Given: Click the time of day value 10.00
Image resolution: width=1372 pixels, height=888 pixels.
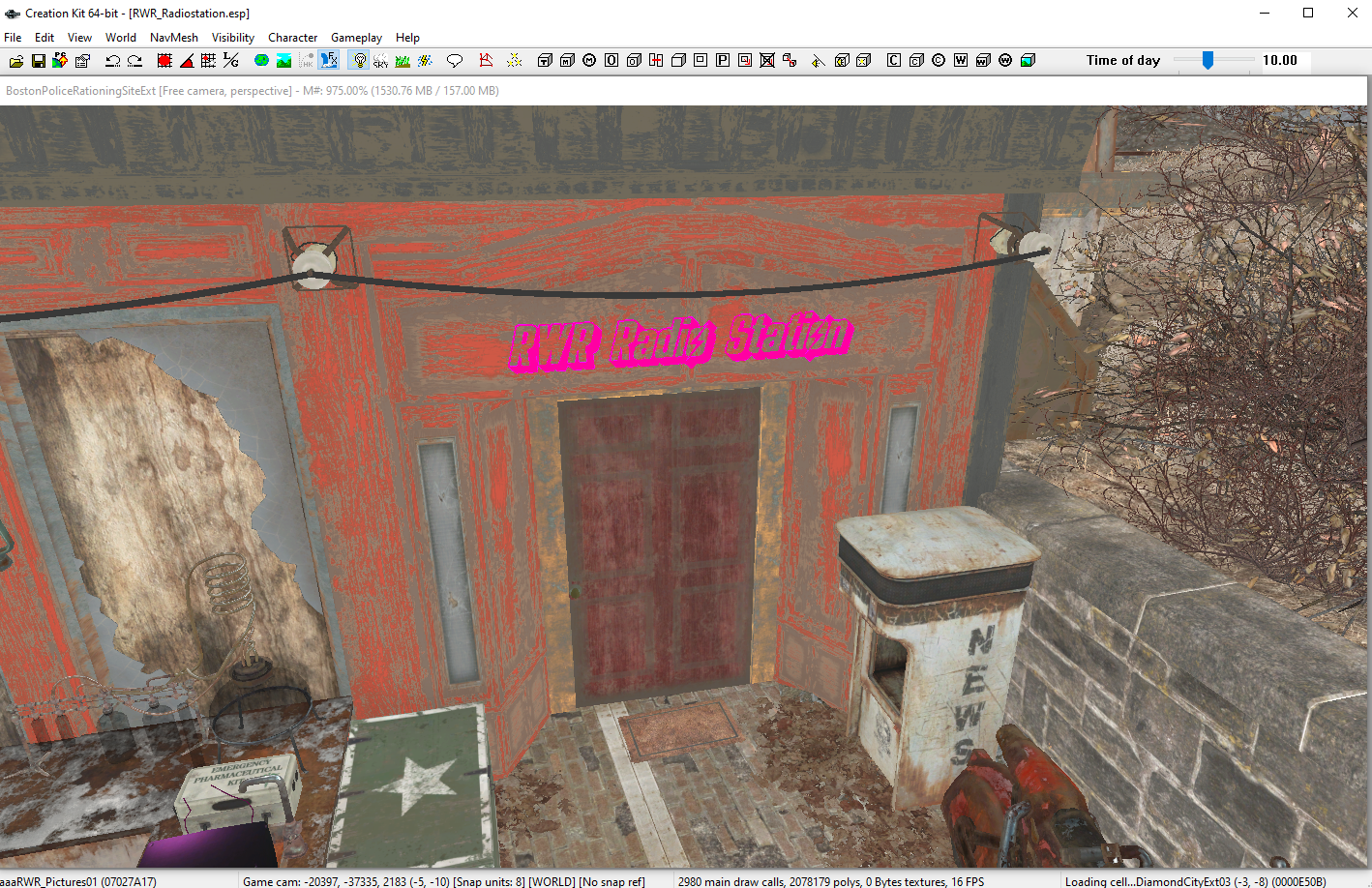Looking at the screenshot, I should pos(1280,60).
